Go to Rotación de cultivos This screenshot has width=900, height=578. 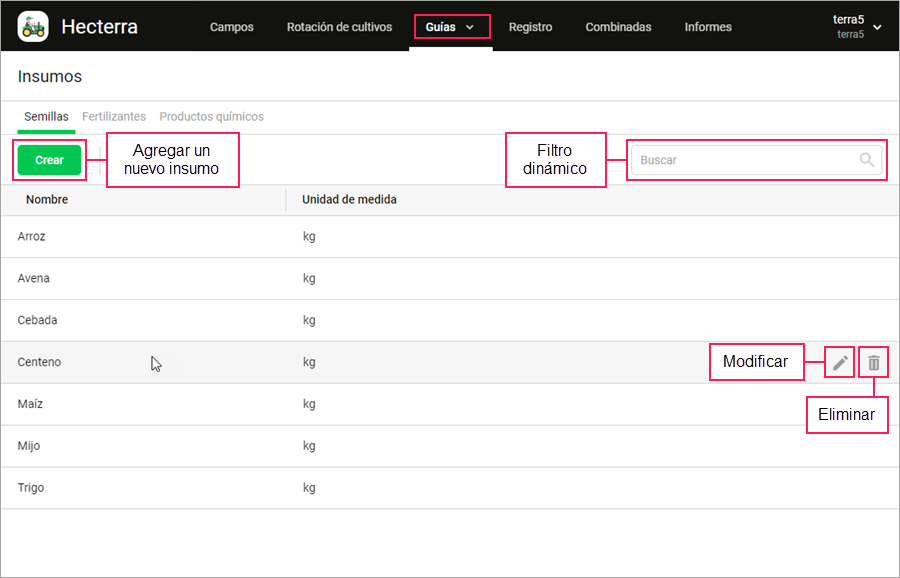[339, 27]
